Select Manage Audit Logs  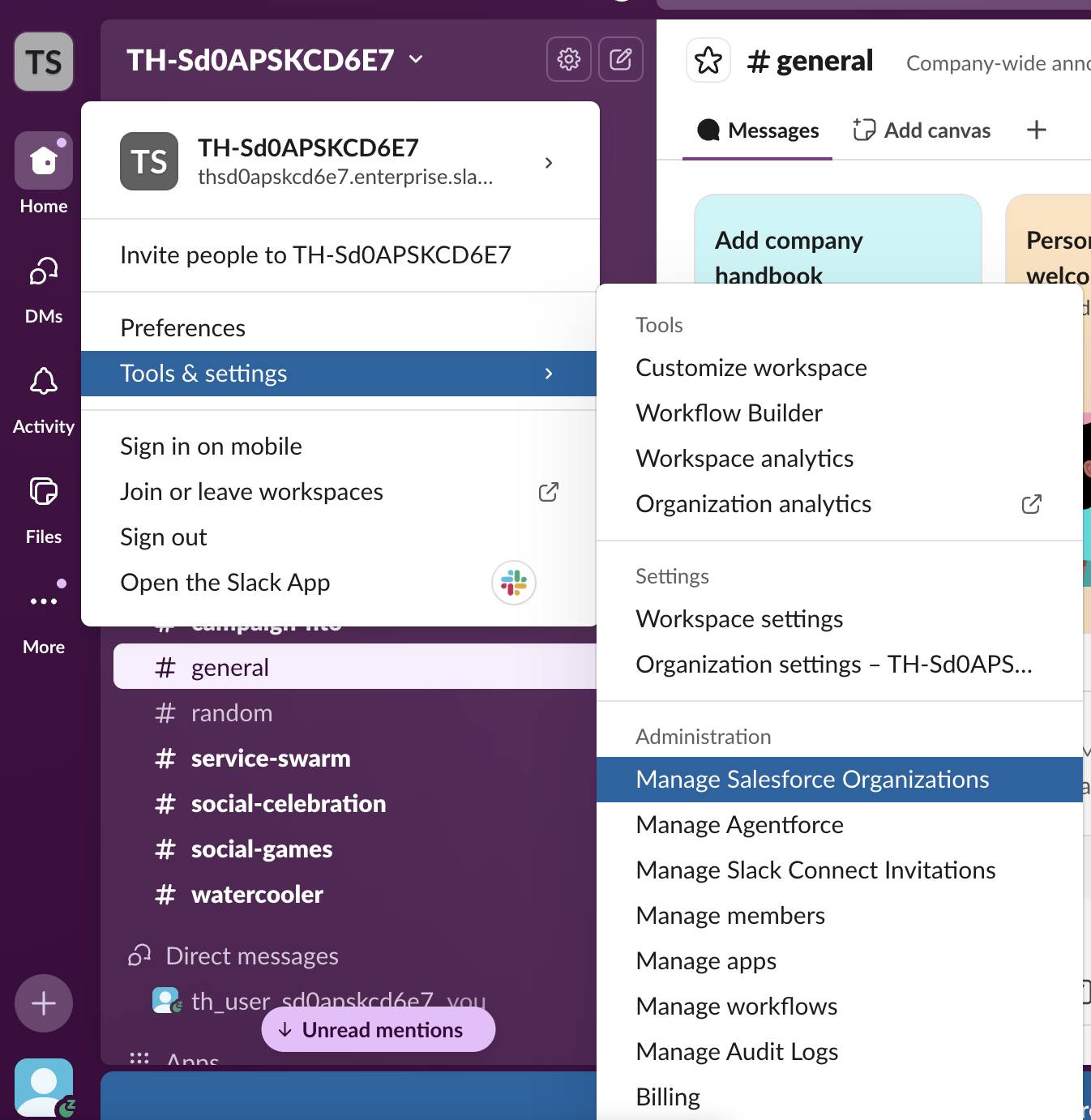[x=840, y=1052]
